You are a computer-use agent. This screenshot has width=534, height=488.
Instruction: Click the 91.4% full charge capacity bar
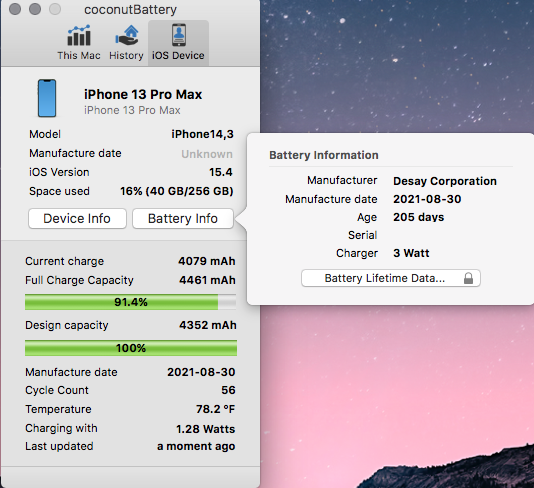pos(130,302)
